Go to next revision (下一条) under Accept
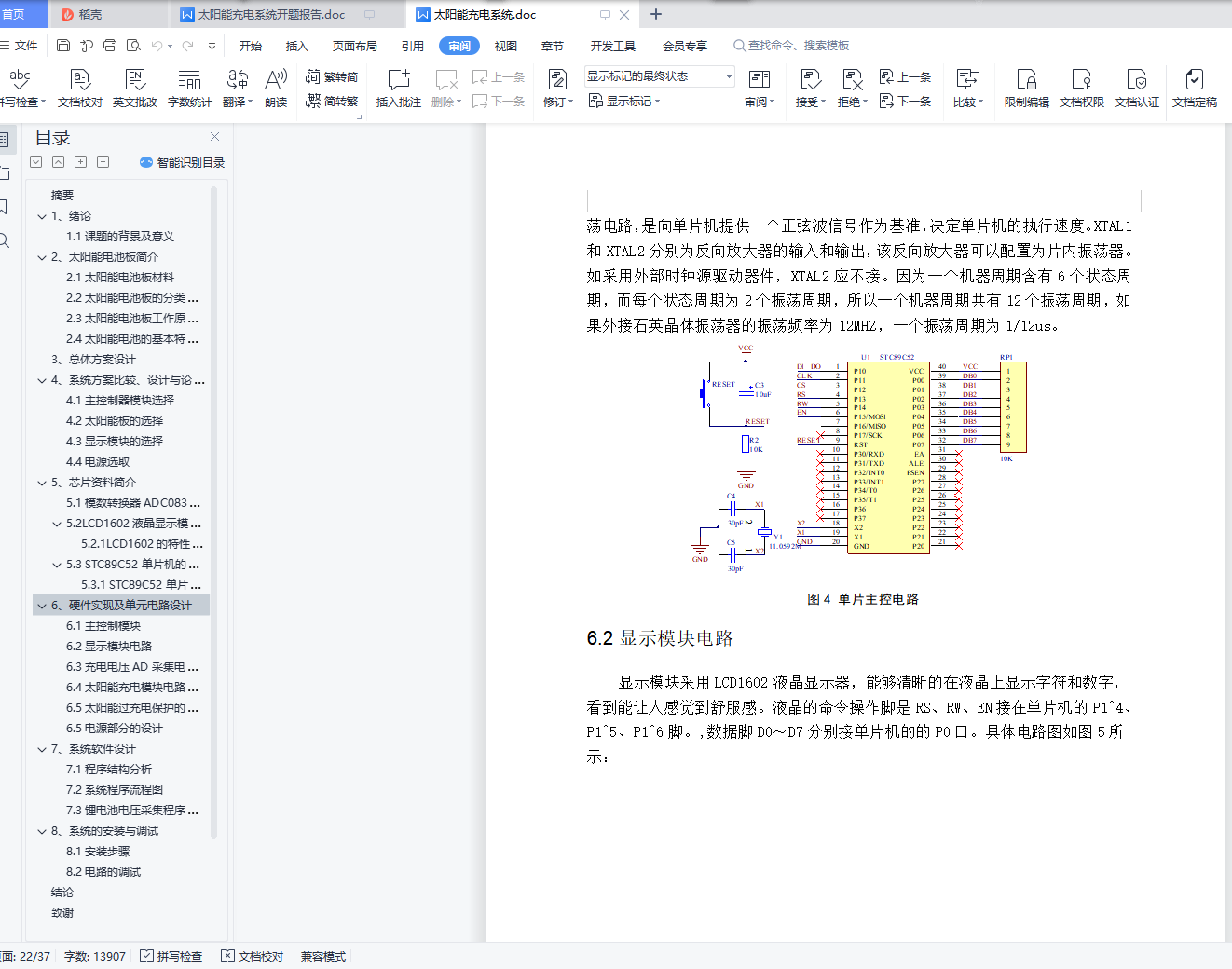This screenshot has width=1232, height=969. pos(906,101)
